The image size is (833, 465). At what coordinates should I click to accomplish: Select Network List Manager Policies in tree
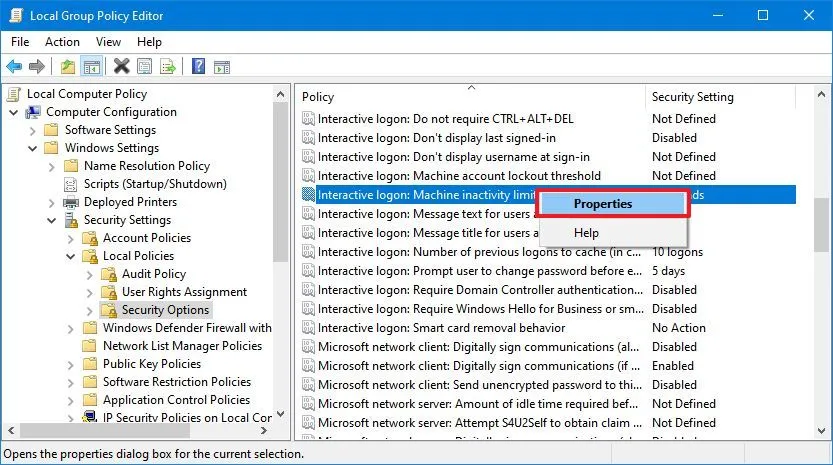[182, 346]
